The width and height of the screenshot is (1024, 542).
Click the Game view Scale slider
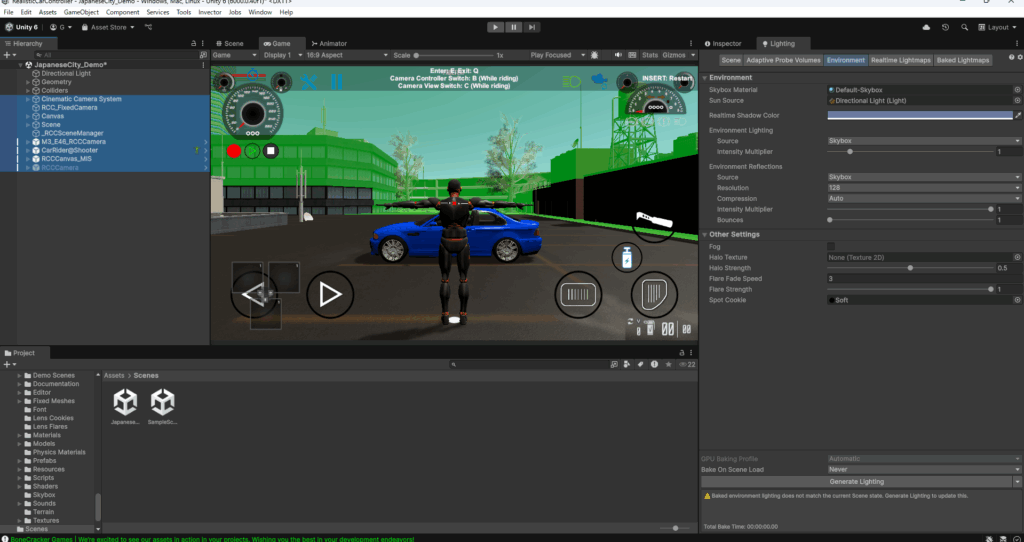pos(455,55)
